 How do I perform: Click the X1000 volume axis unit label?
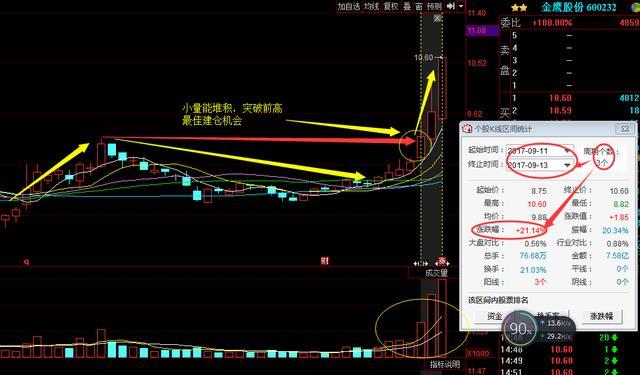pos(477,353)
